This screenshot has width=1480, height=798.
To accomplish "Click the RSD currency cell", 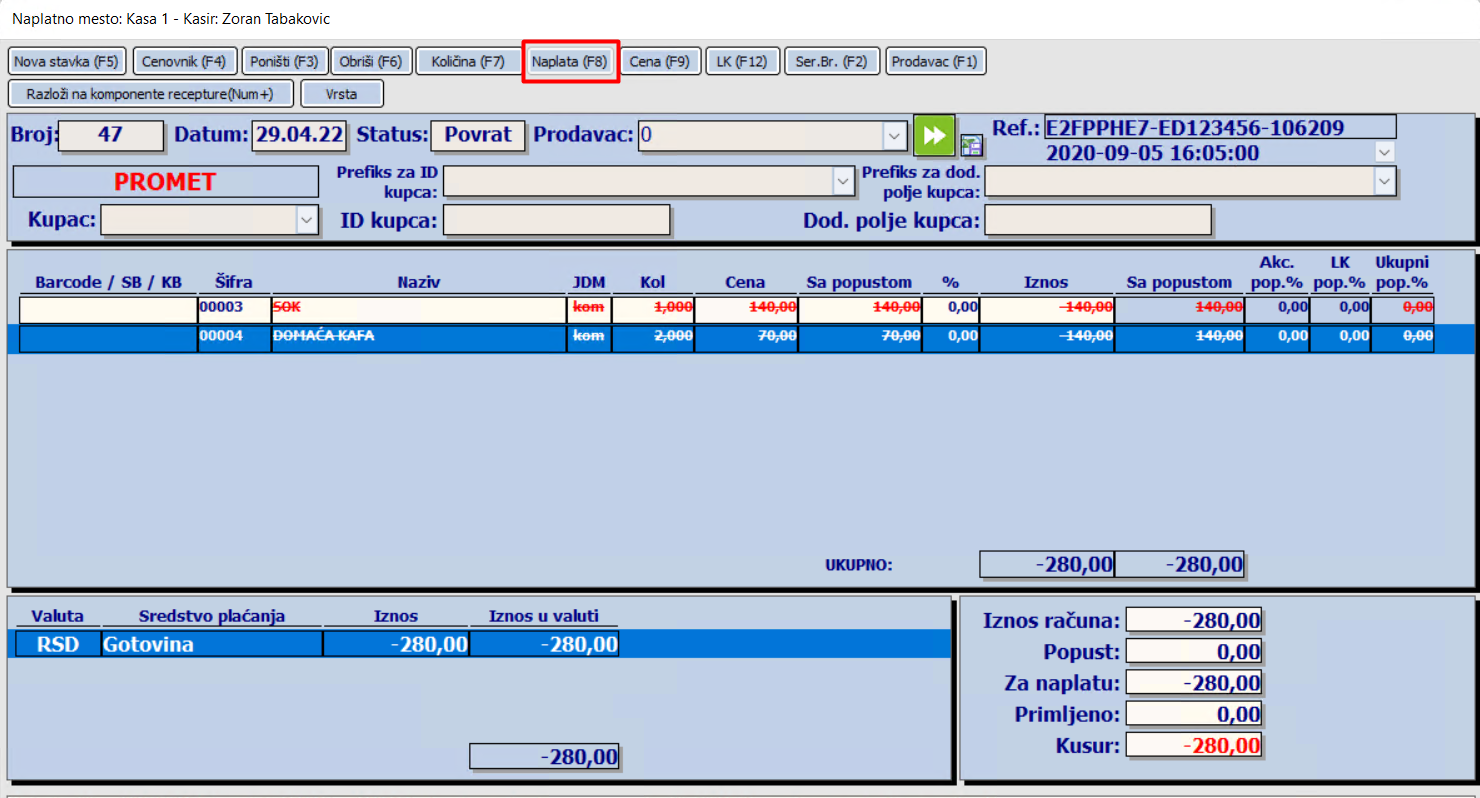I will click(58, 645).
